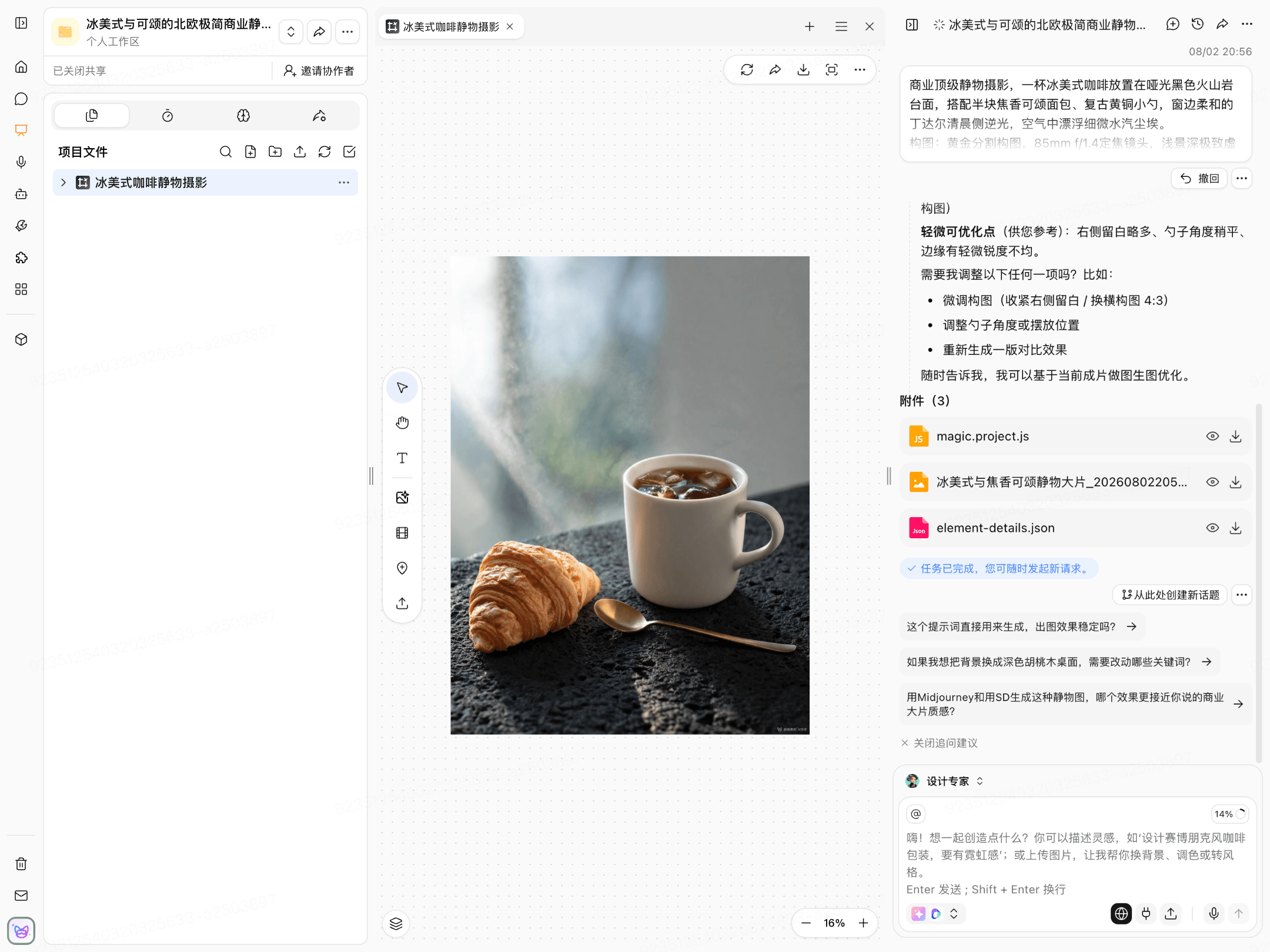This screenshot has height=952, width=1270.
Task: Click the 关闭追问建议 link
Action: (940, 743)
